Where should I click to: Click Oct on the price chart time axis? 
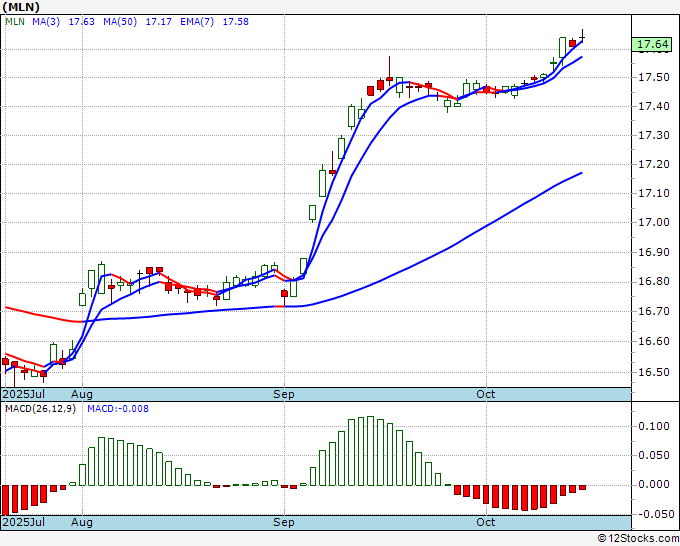pyautogui.click(x=486, y=394)
